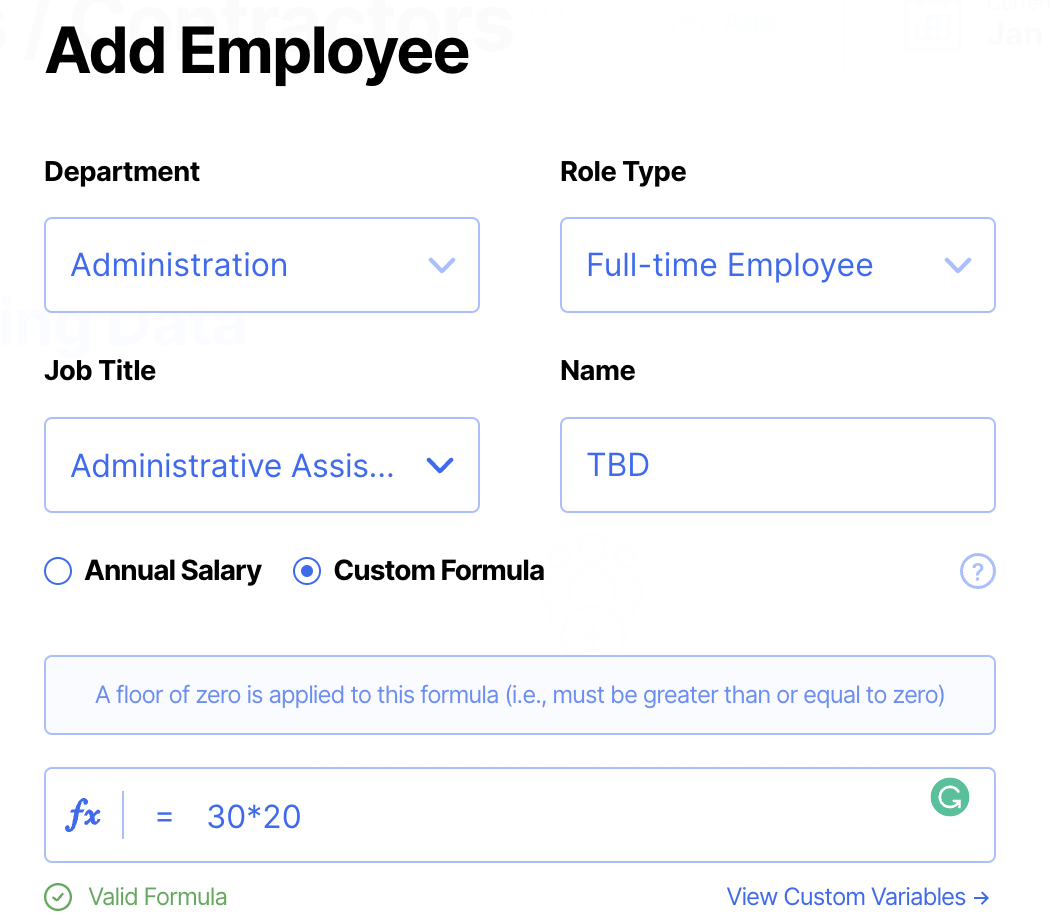Screen dimensions: 1052x924
Task: Click the help question mark icon
Action: [x=977, y=572]
